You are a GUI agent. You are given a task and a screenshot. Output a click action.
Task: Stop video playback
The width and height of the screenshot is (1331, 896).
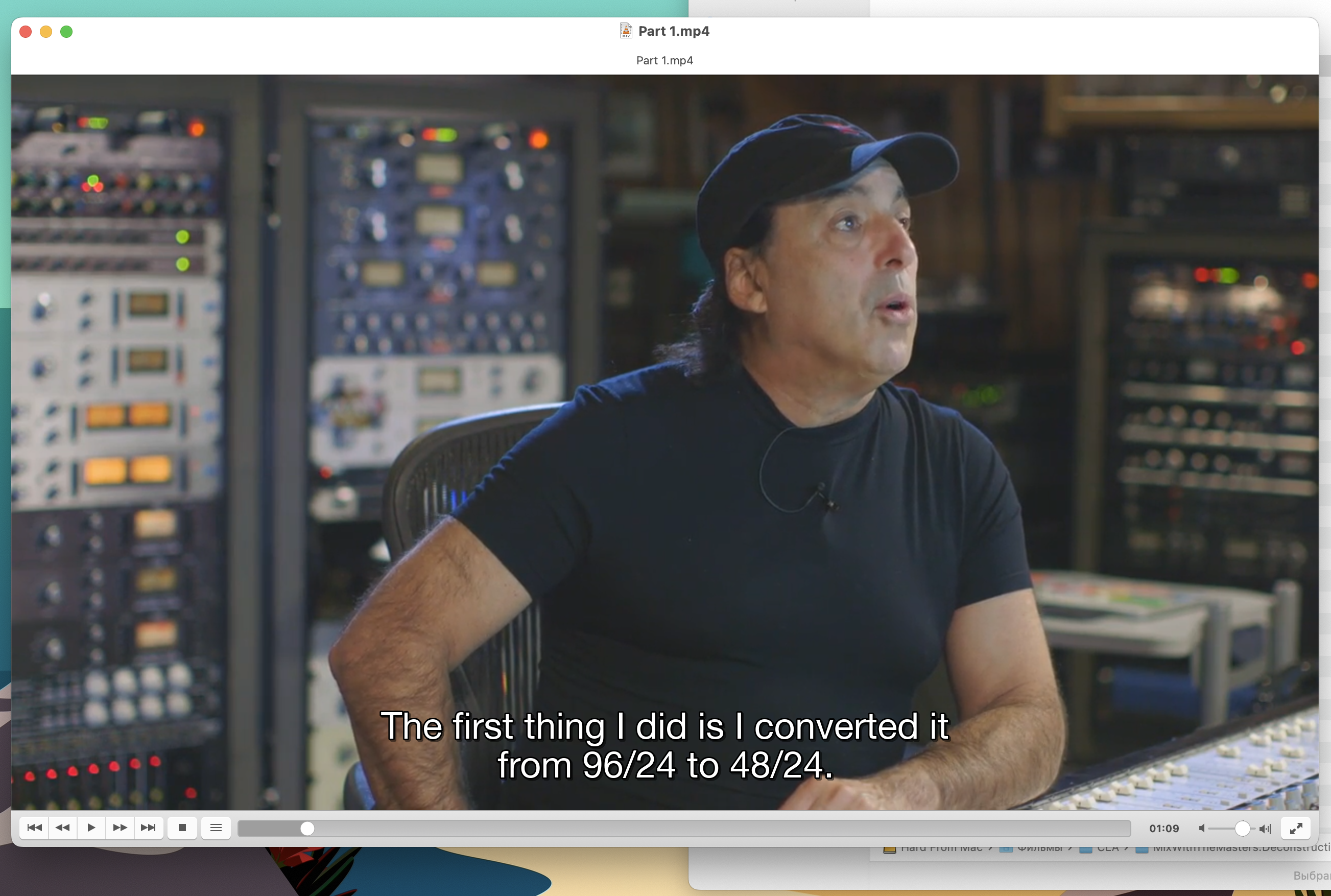point(182,828)
